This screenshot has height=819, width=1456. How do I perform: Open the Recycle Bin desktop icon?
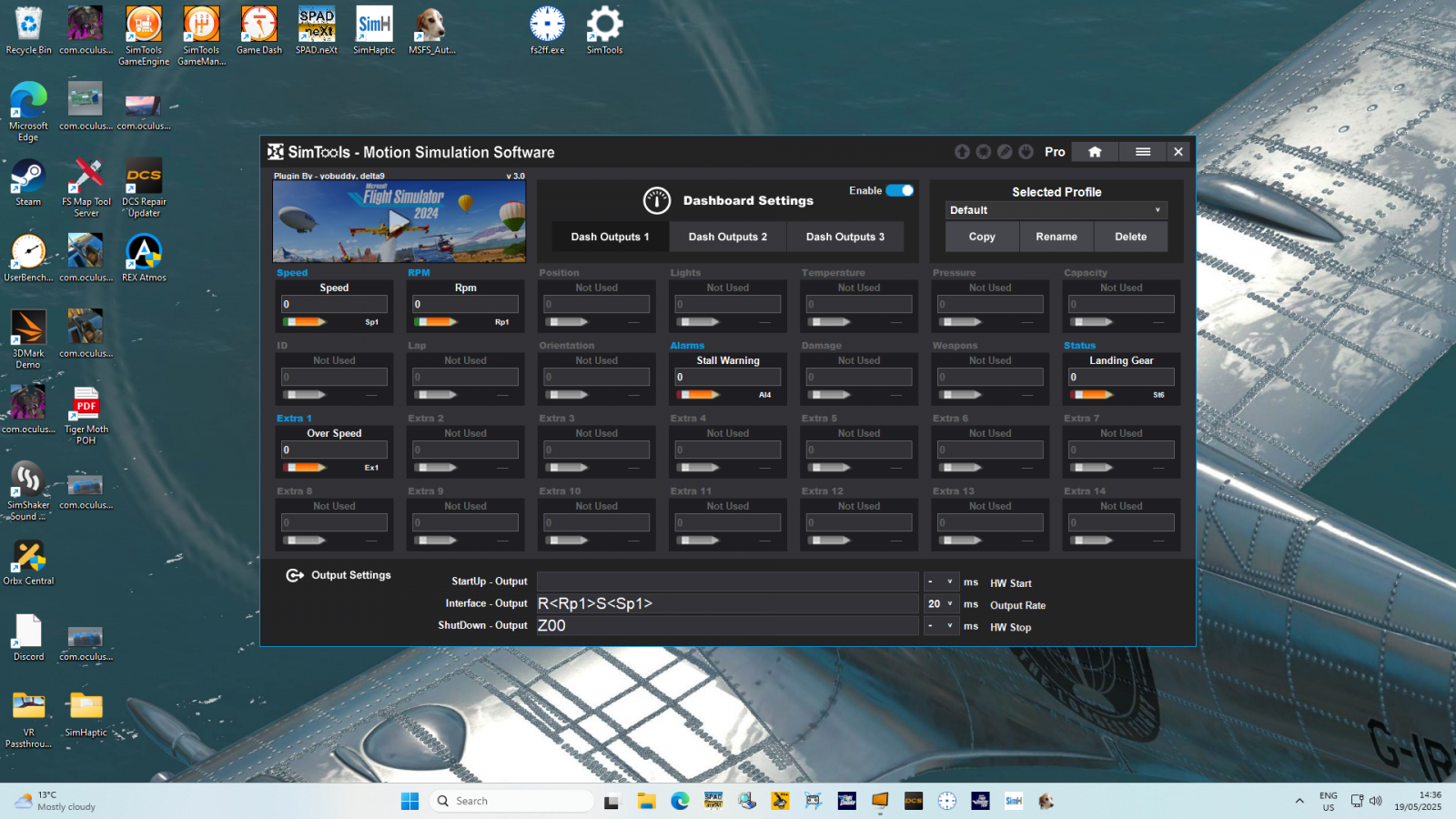point(28,31)
